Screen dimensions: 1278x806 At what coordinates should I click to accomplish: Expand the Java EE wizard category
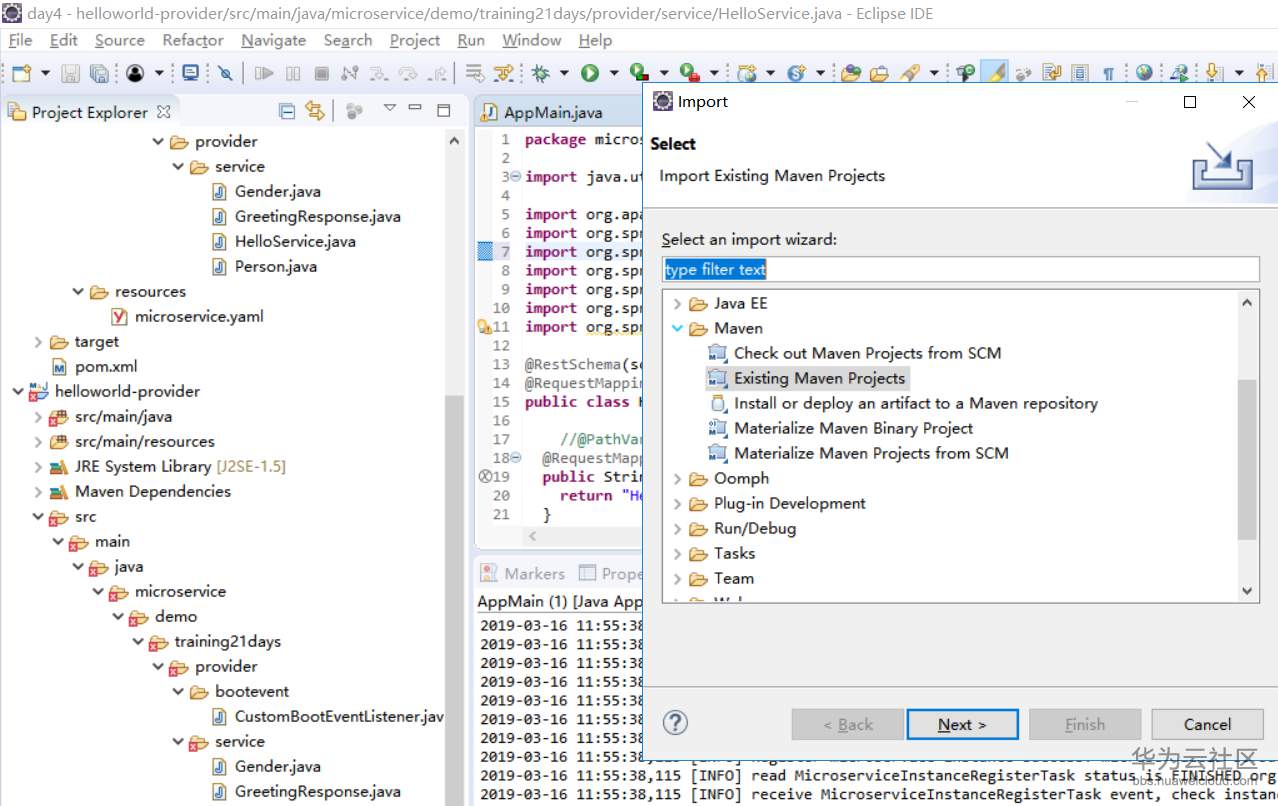(x=677, y=303)
